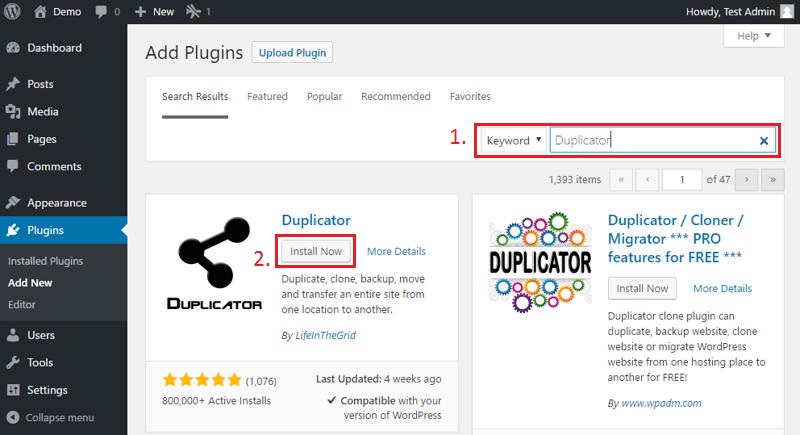Click the Add Plugins page heading

194,53
